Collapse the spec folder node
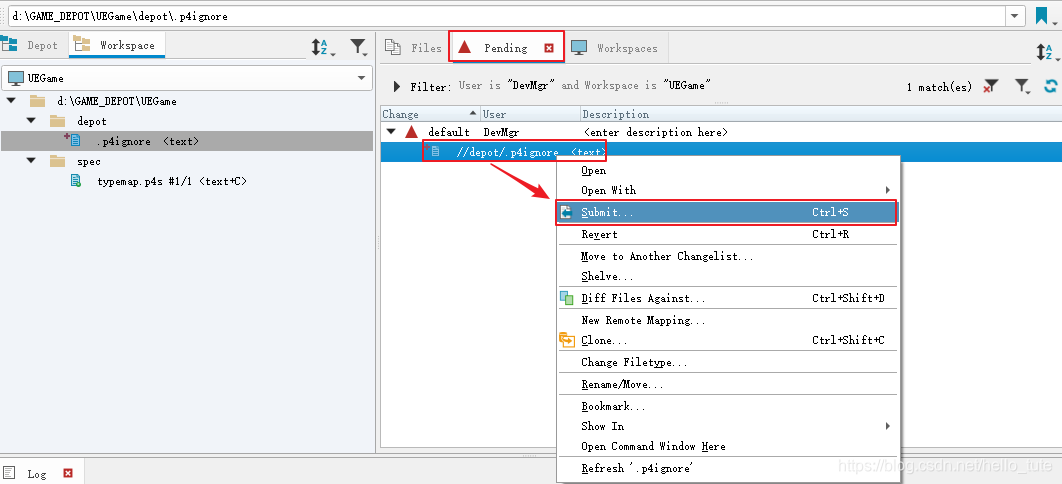 31,161
